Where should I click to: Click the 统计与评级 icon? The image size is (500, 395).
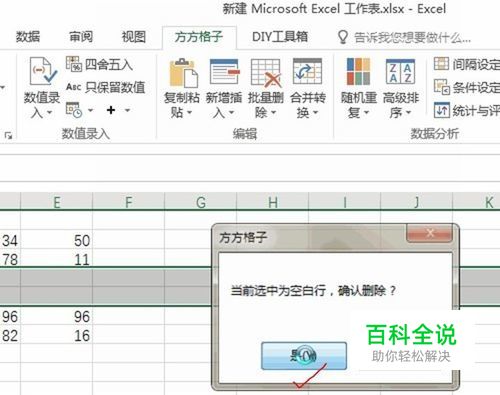pyautogui.click(x=441, y=110)
